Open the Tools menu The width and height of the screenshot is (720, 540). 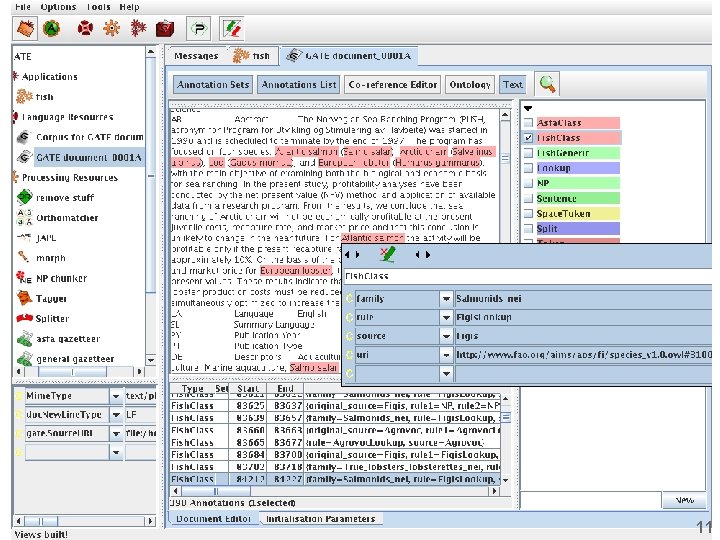98,6
